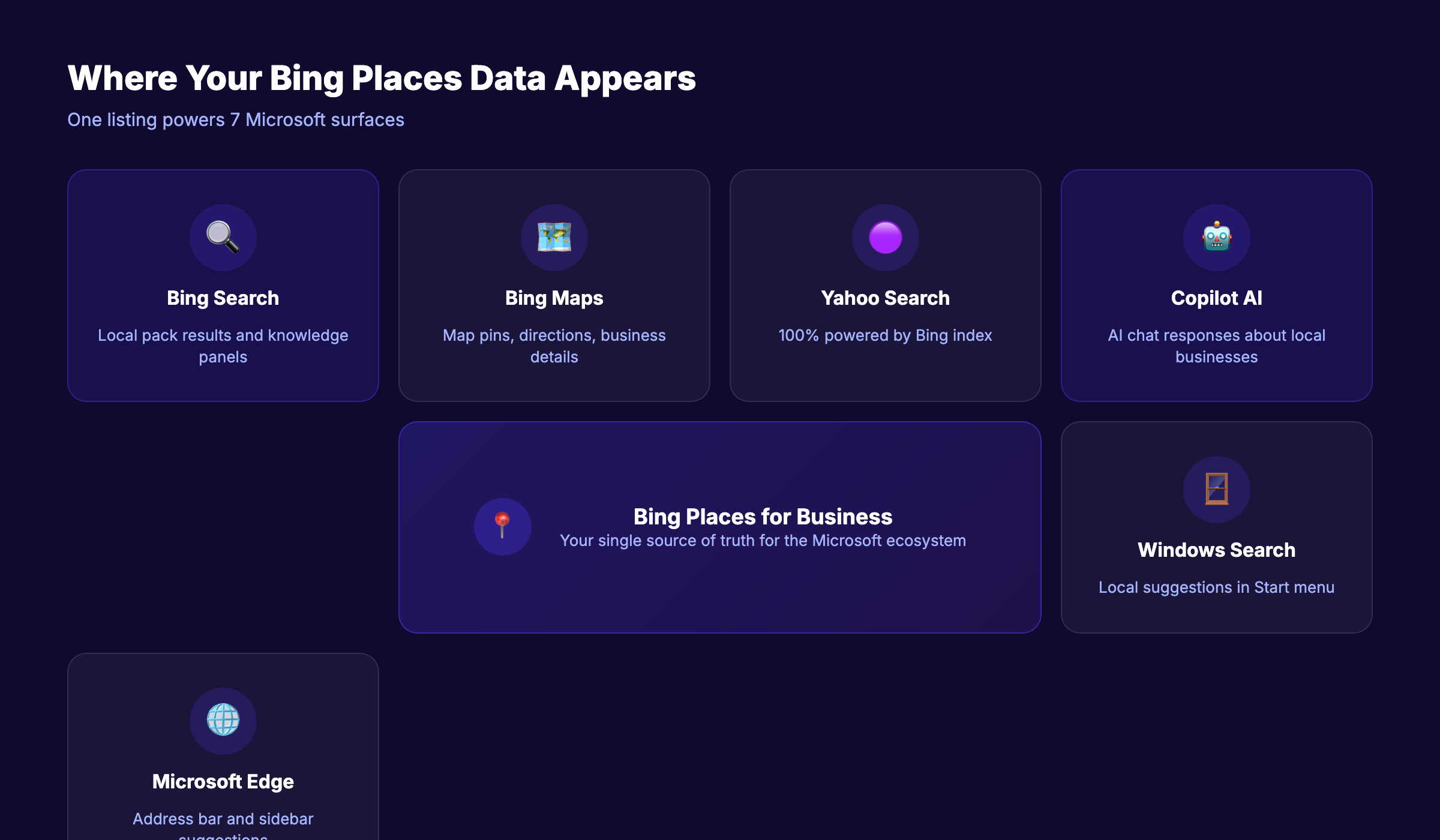Select the red pushpin icon on Bing Places
1440x840 pixels.
point(502,526)
